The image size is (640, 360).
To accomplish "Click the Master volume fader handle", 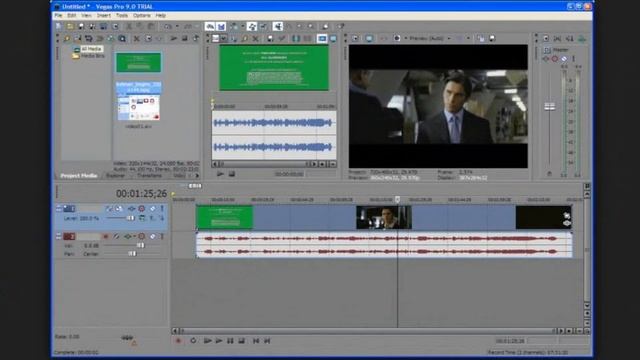I will (549, 107).
